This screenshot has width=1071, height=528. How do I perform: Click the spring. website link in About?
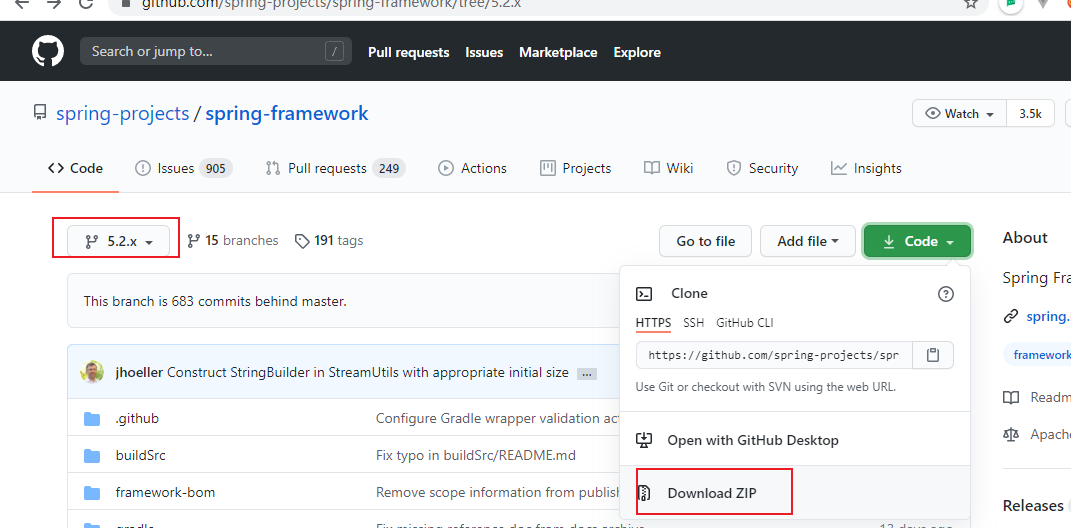(x=1048, y=316)
